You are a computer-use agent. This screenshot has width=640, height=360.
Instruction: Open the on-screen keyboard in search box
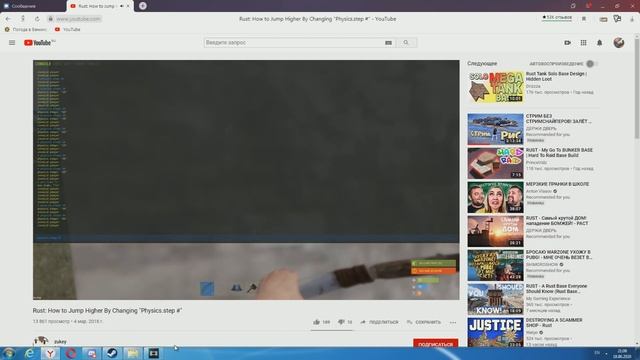[388, 42]
